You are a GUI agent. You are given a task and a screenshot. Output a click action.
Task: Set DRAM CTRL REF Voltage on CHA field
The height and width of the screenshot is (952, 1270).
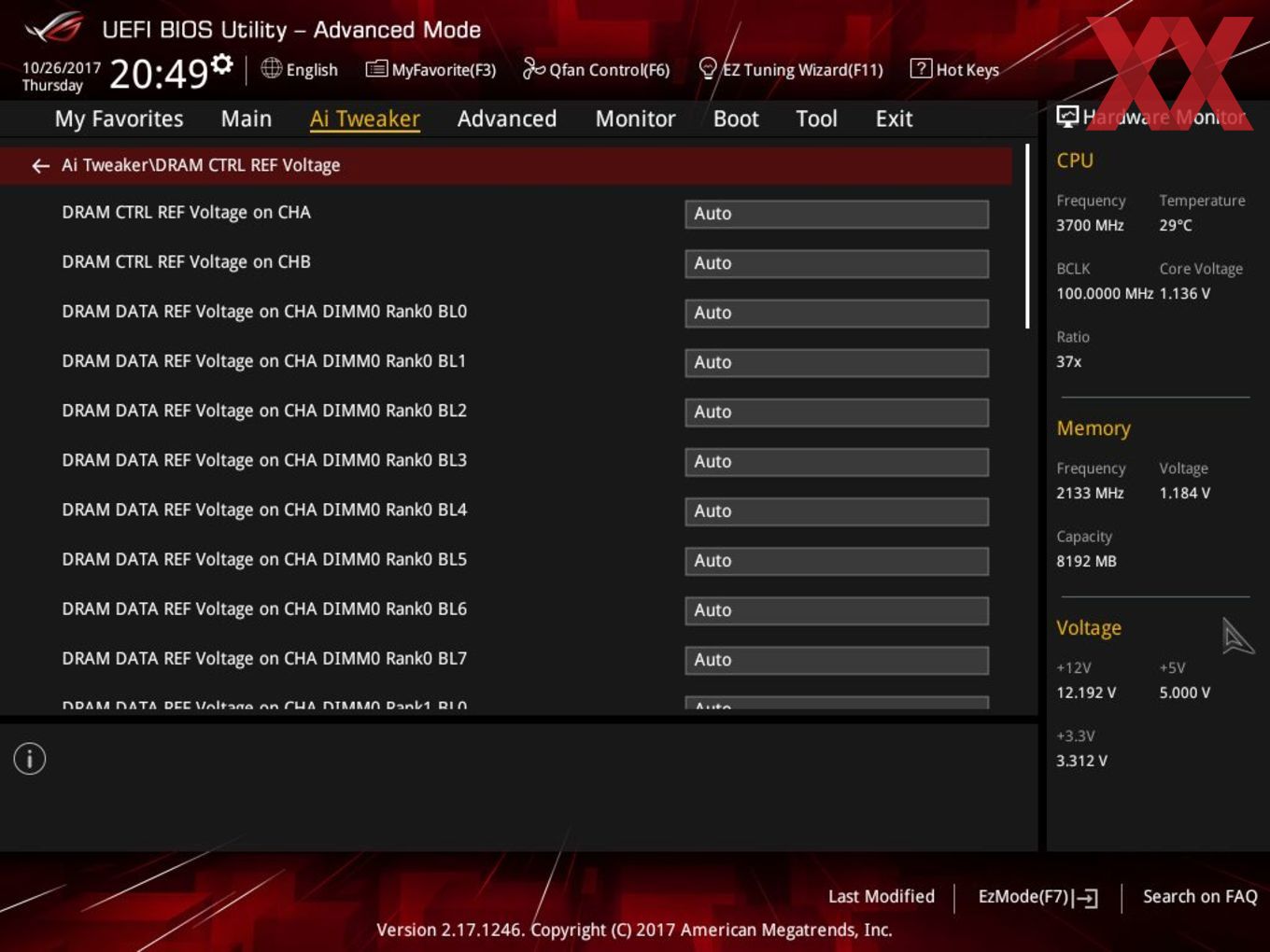pos(837,214)
